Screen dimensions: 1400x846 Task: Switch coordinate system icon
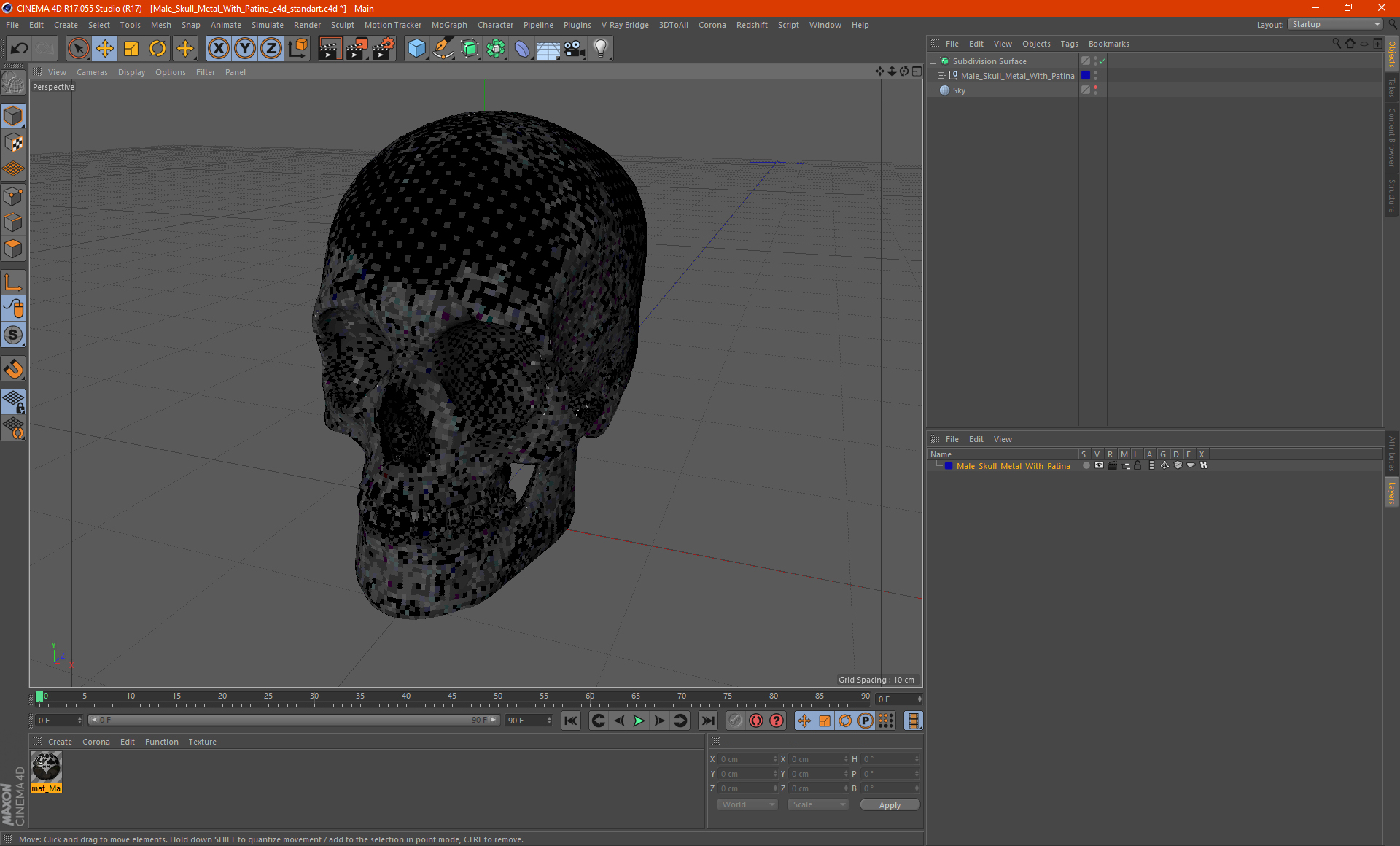(x=297, y=49)
